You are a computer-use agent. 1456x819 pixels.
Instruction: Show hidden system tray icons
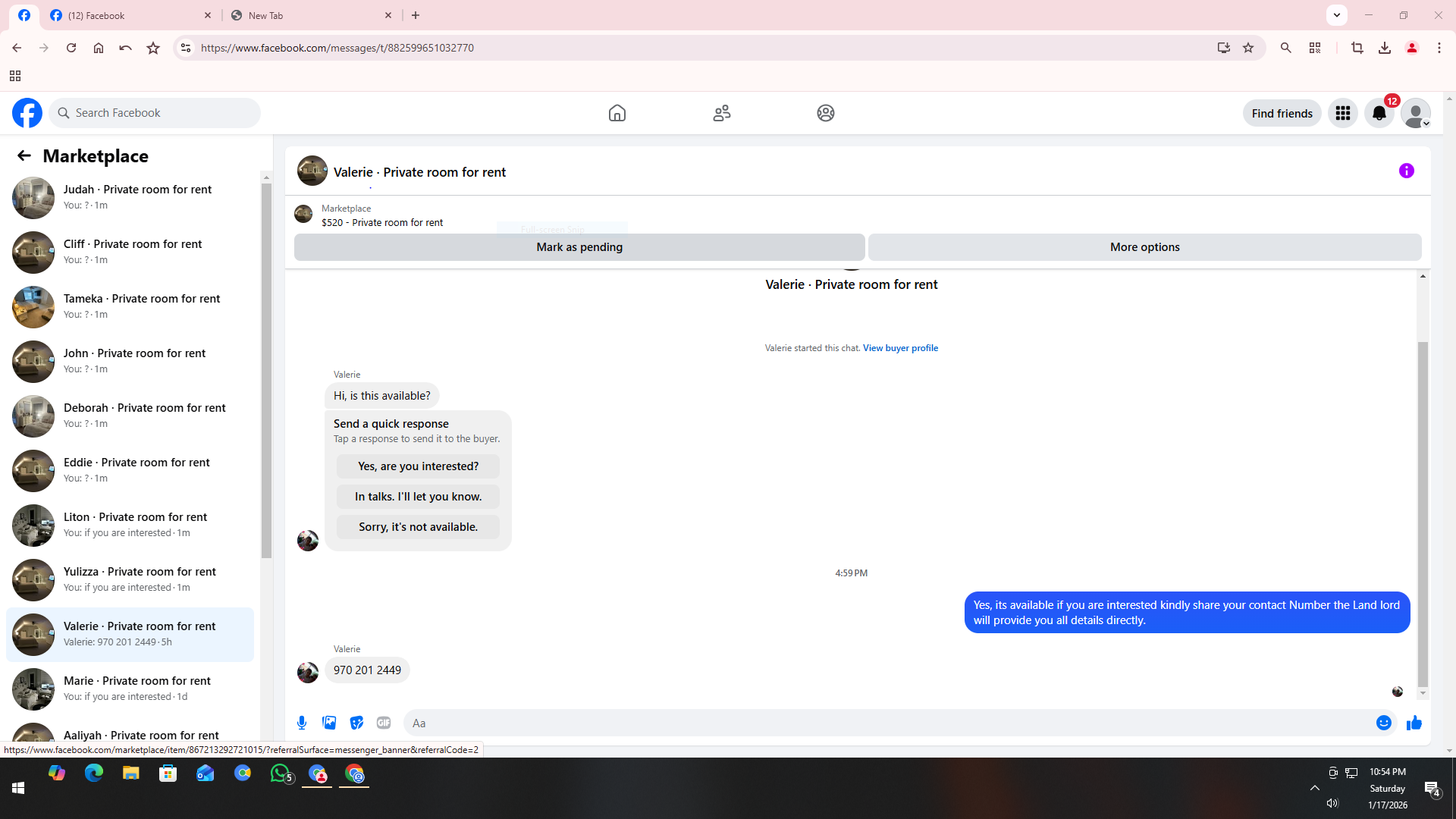[1315, 788]
